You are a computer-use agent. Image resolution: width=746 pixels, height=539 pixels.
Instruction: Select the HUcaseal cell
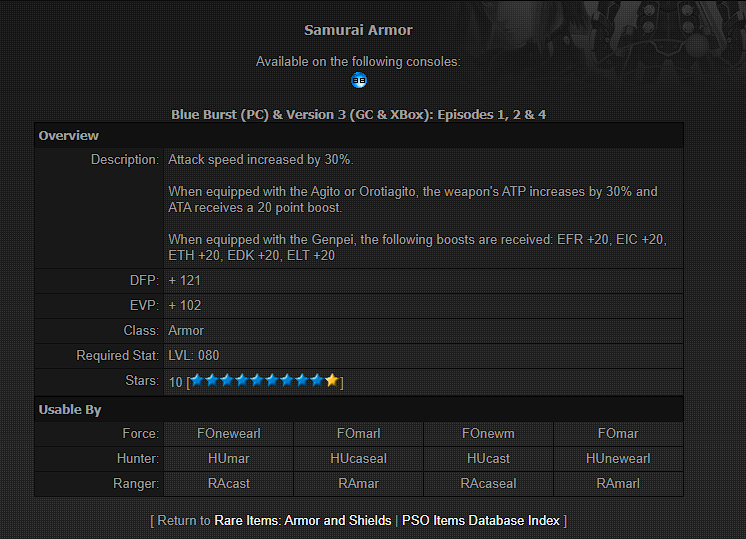tap(358, 459)
